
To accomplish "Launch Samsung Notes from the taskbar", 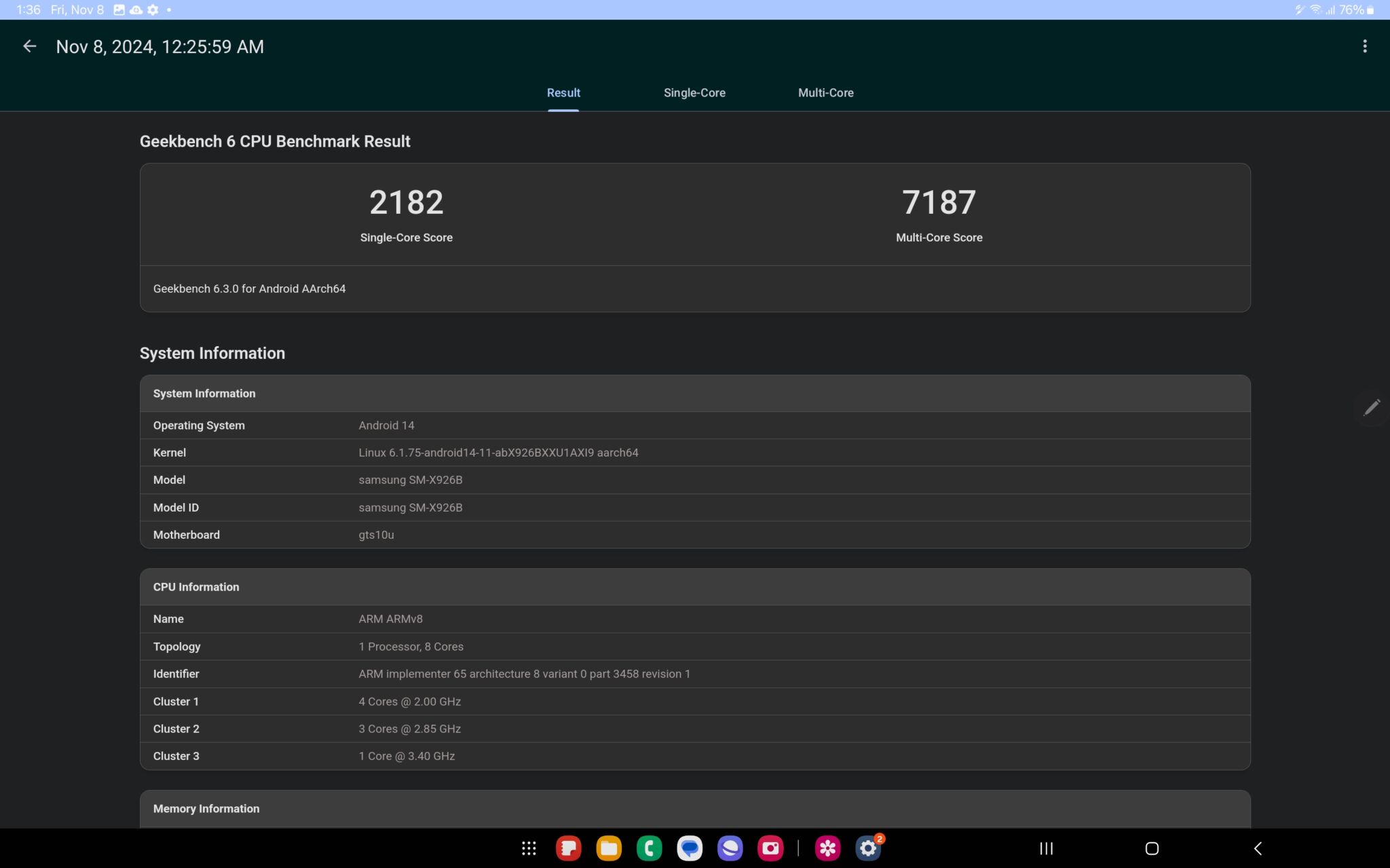I will click(x=569, y=848).
